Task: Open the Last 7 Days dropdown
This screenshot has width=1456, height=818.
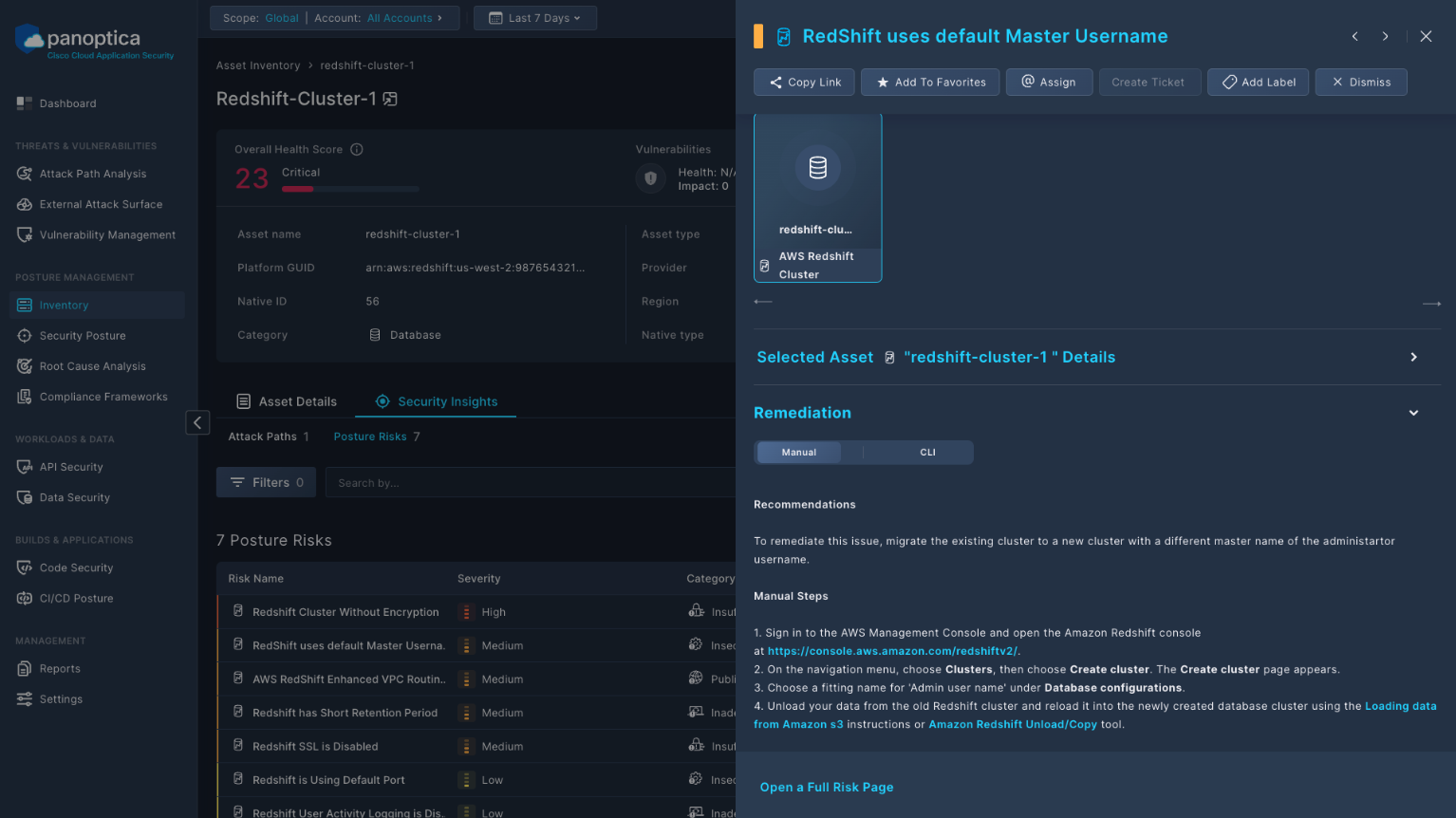Action: (x=535, y=18)
